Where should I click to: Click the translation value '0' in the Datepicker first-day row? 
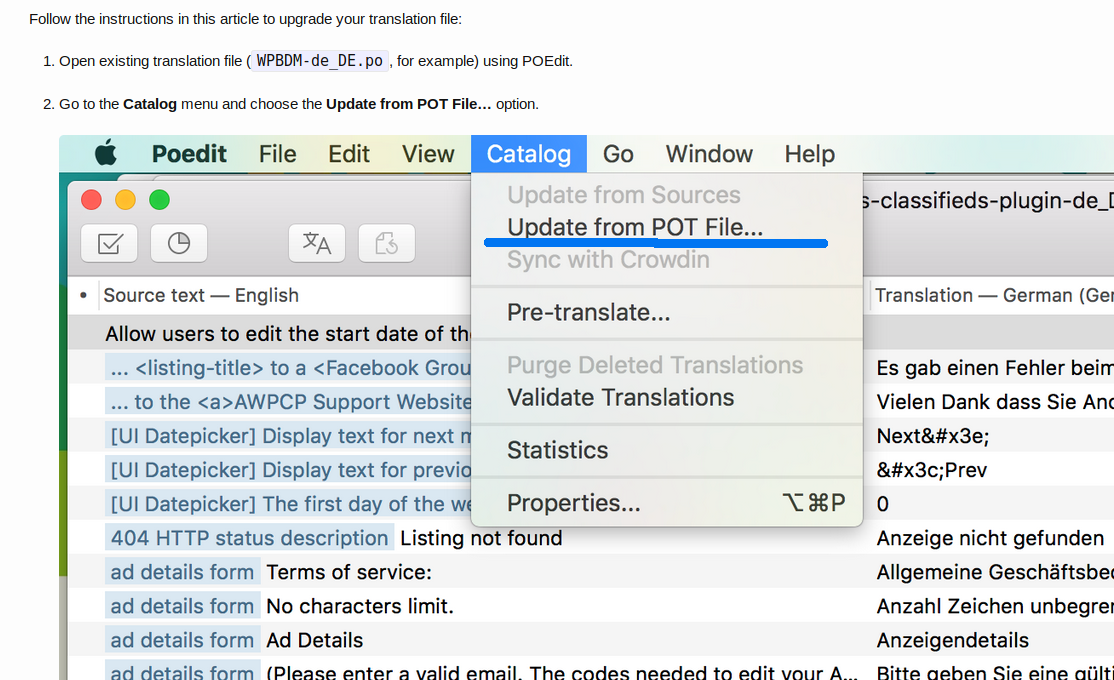pyautogui.click(x=882, y=504)
